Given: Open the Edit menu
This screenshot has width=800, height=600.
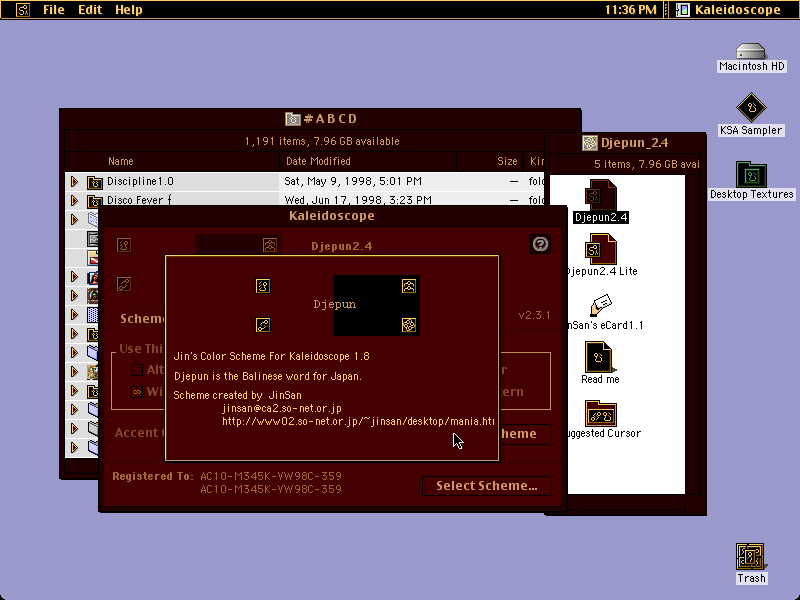Looking at the screenshot, I should point(90,10).
